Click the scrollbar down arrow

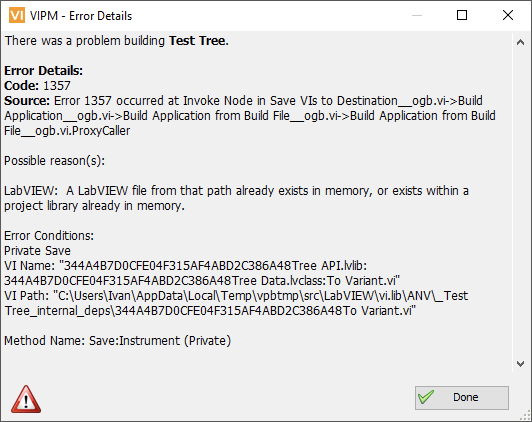click(x=520, y=364)
